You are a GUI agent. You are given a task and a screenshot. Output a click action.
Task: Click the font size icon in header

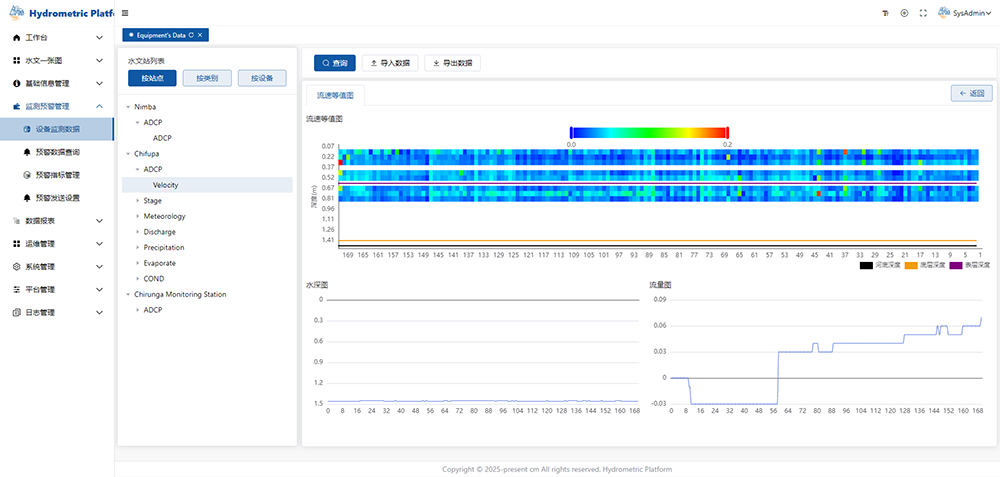pyautogui.click(x=886, y=13)
